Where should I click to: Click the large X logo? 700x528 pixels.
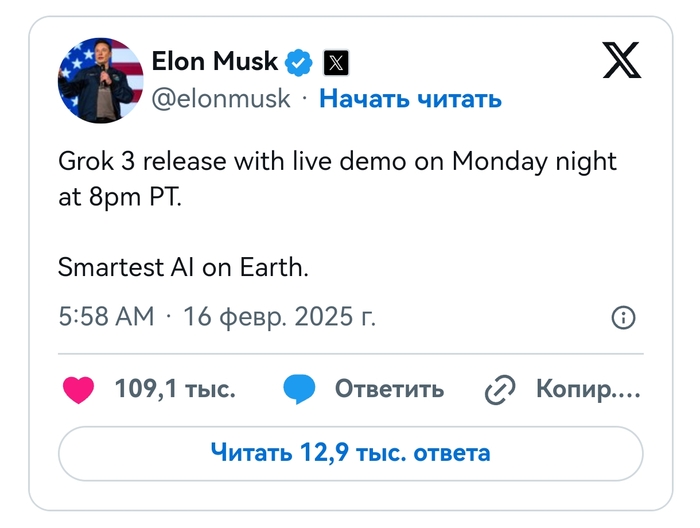pyautogui.click(x=622, y=62)
